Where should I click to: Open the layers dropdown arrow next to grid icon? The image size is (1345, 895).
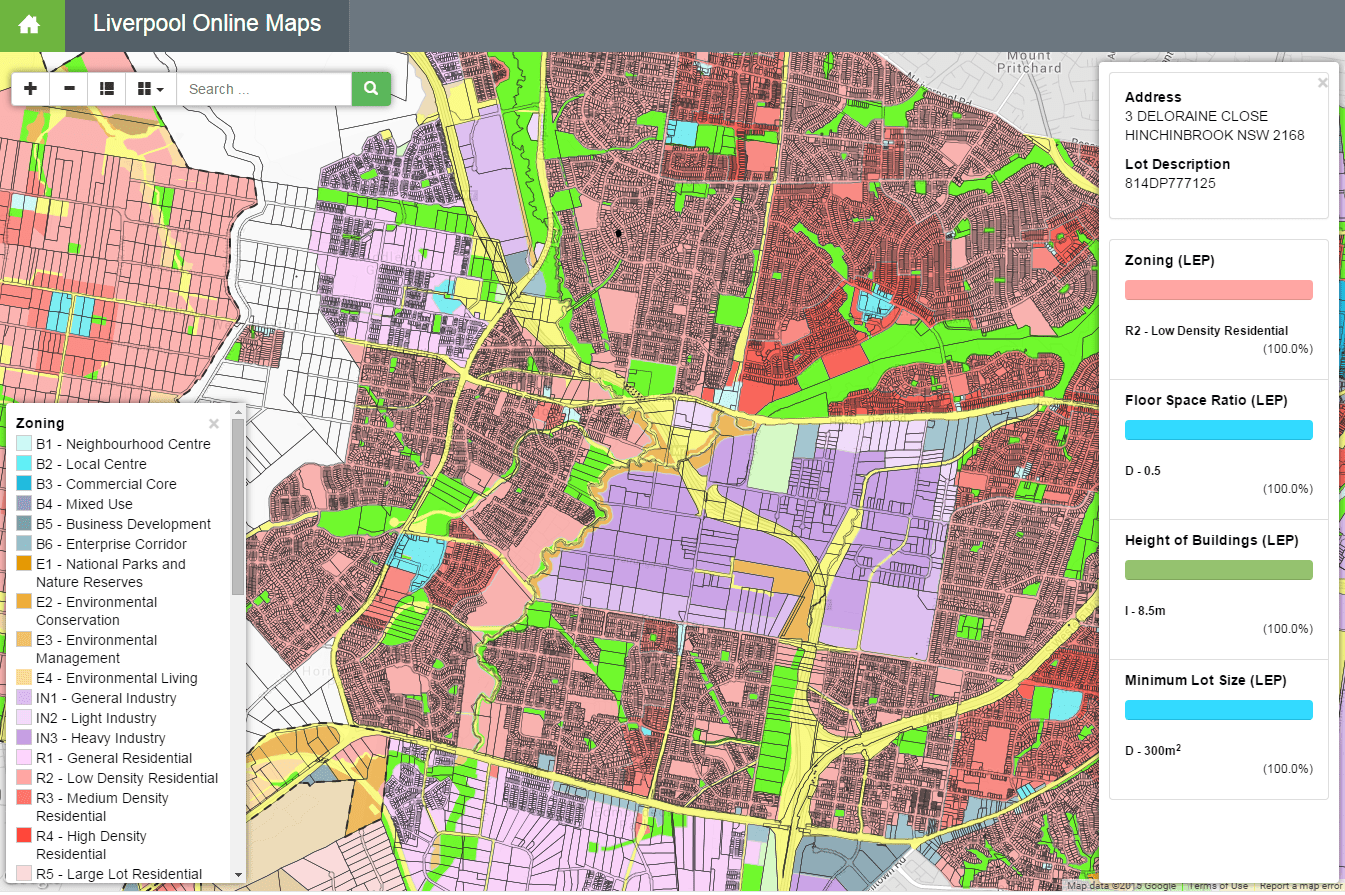[x=159, y=88]
